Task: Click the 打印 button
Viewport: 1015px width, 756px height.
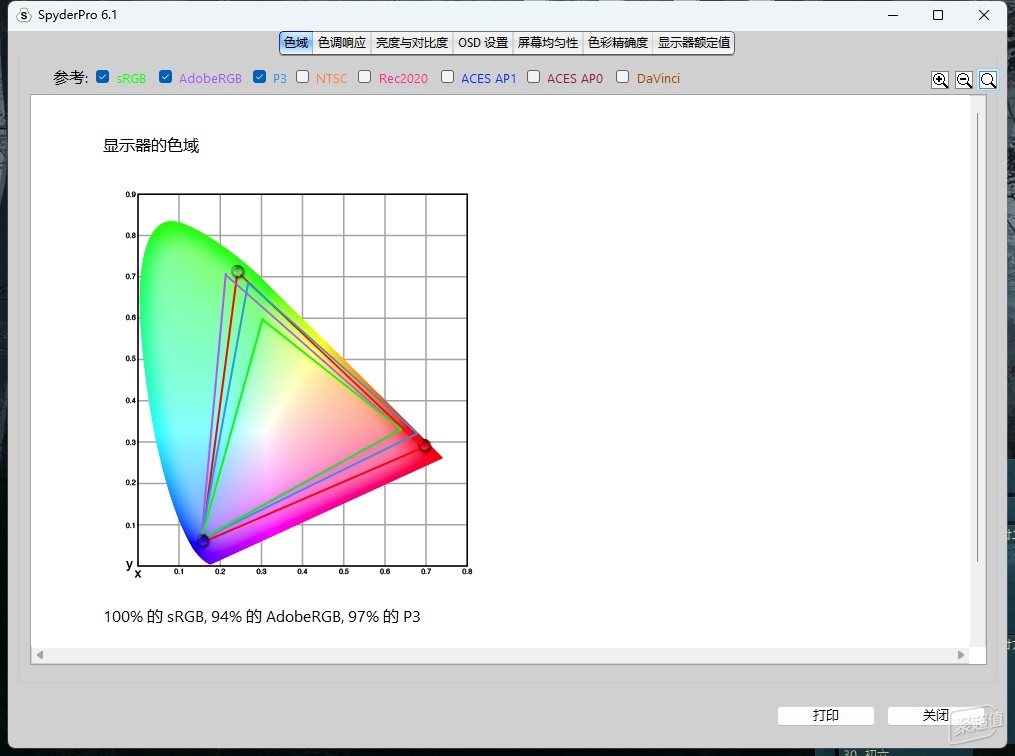Action: (x=826, y=715)
